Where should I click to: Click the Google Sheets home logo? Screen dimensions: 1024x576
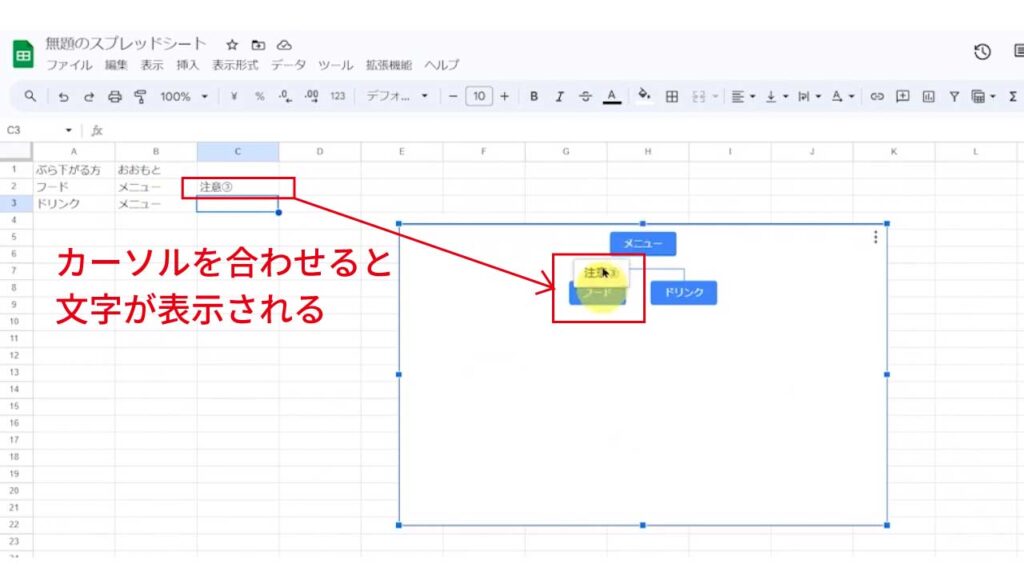pyautogui.click(x=24, y=54)
